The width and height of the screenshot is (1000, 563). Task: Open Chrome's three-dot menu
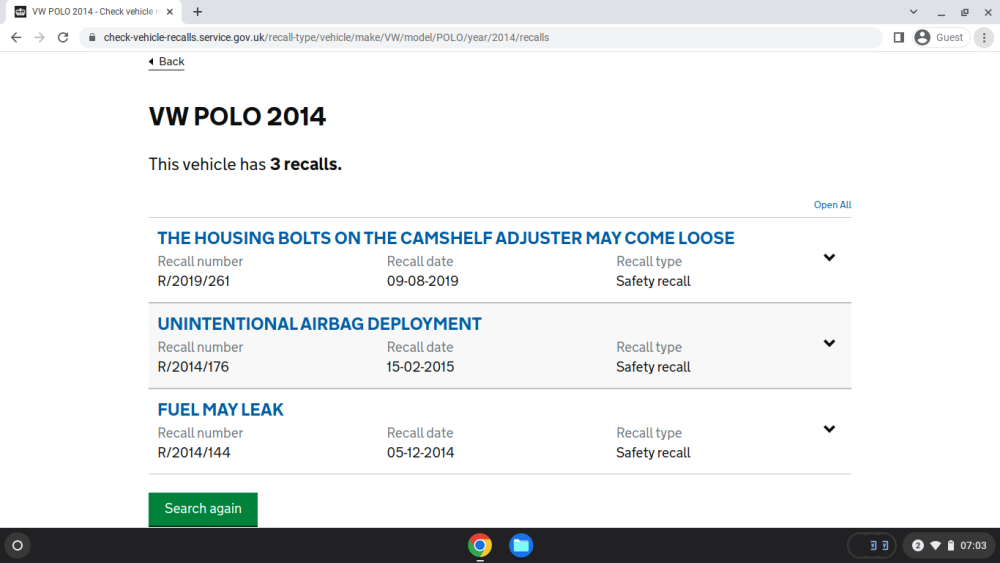click(x=984, y=38)
